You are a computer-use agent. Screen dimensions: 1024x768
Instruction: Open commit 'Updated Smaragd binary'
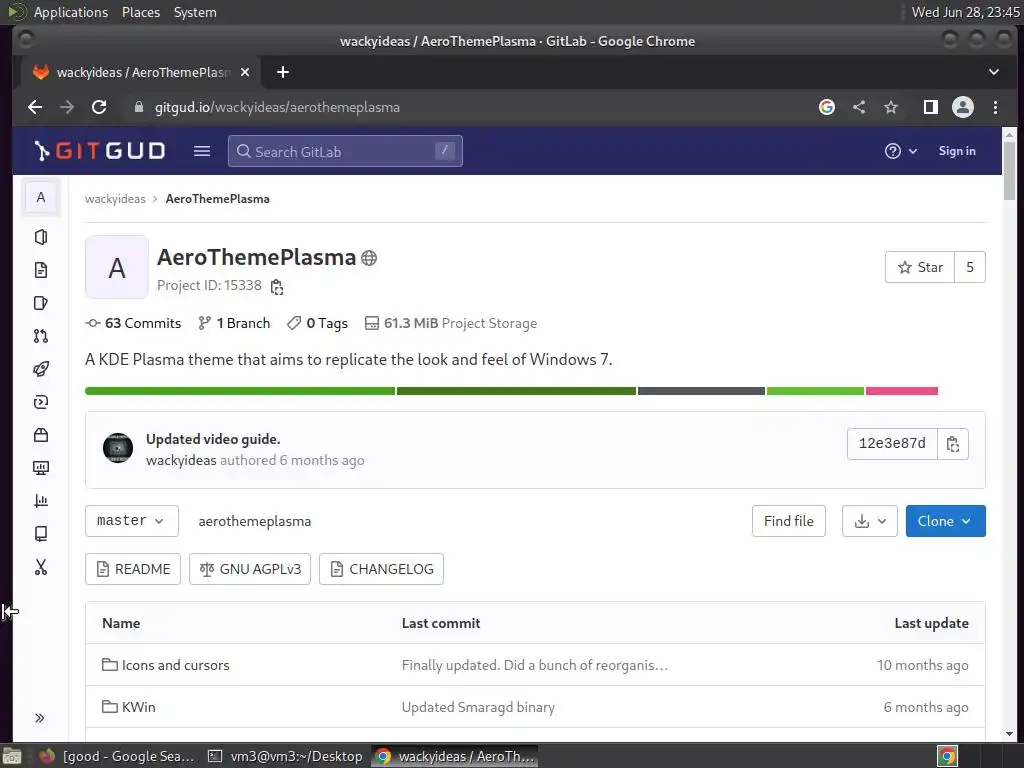[478, 707]
